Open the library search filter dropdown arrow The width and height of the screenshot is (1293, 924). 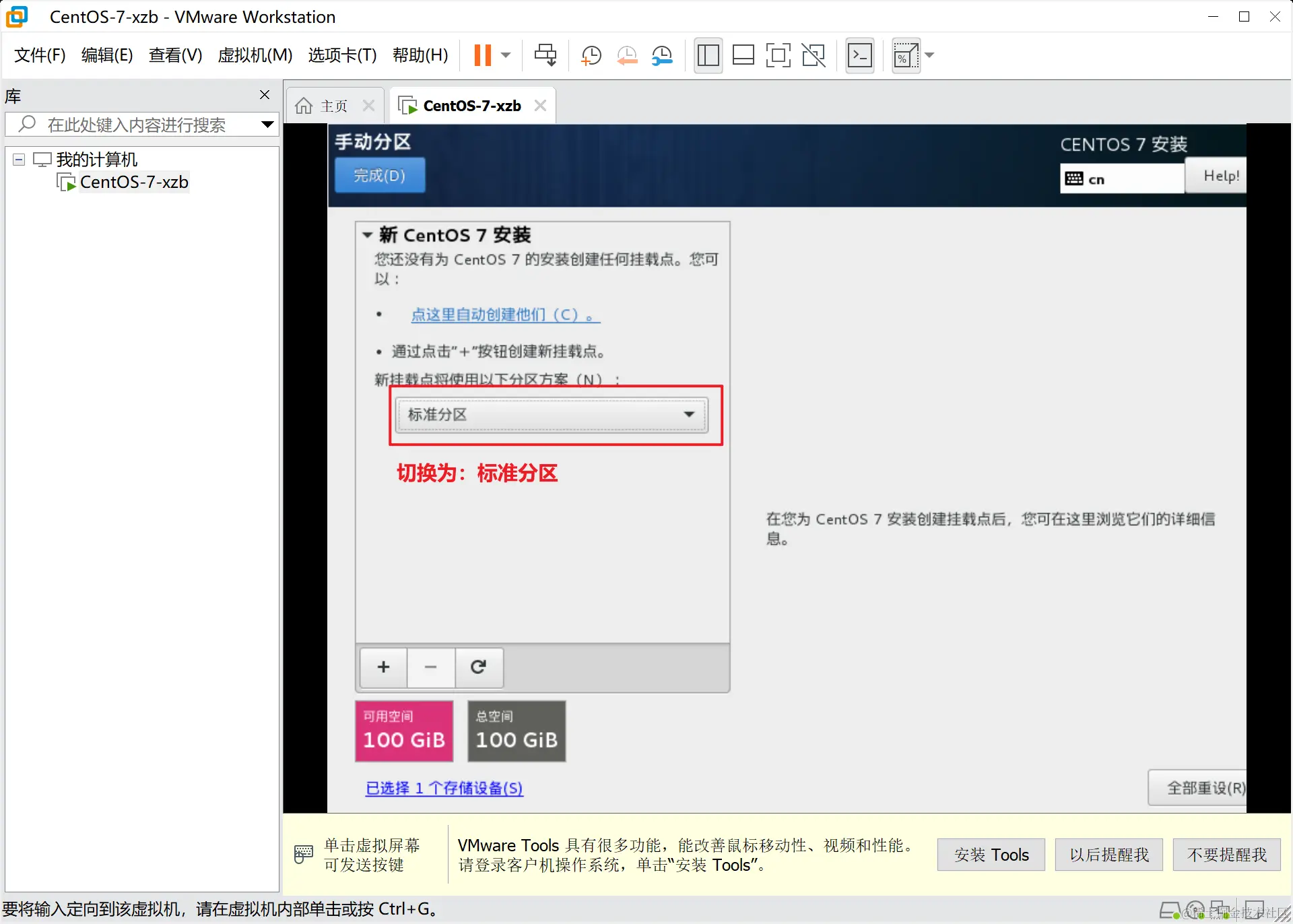tap(267, 125)
